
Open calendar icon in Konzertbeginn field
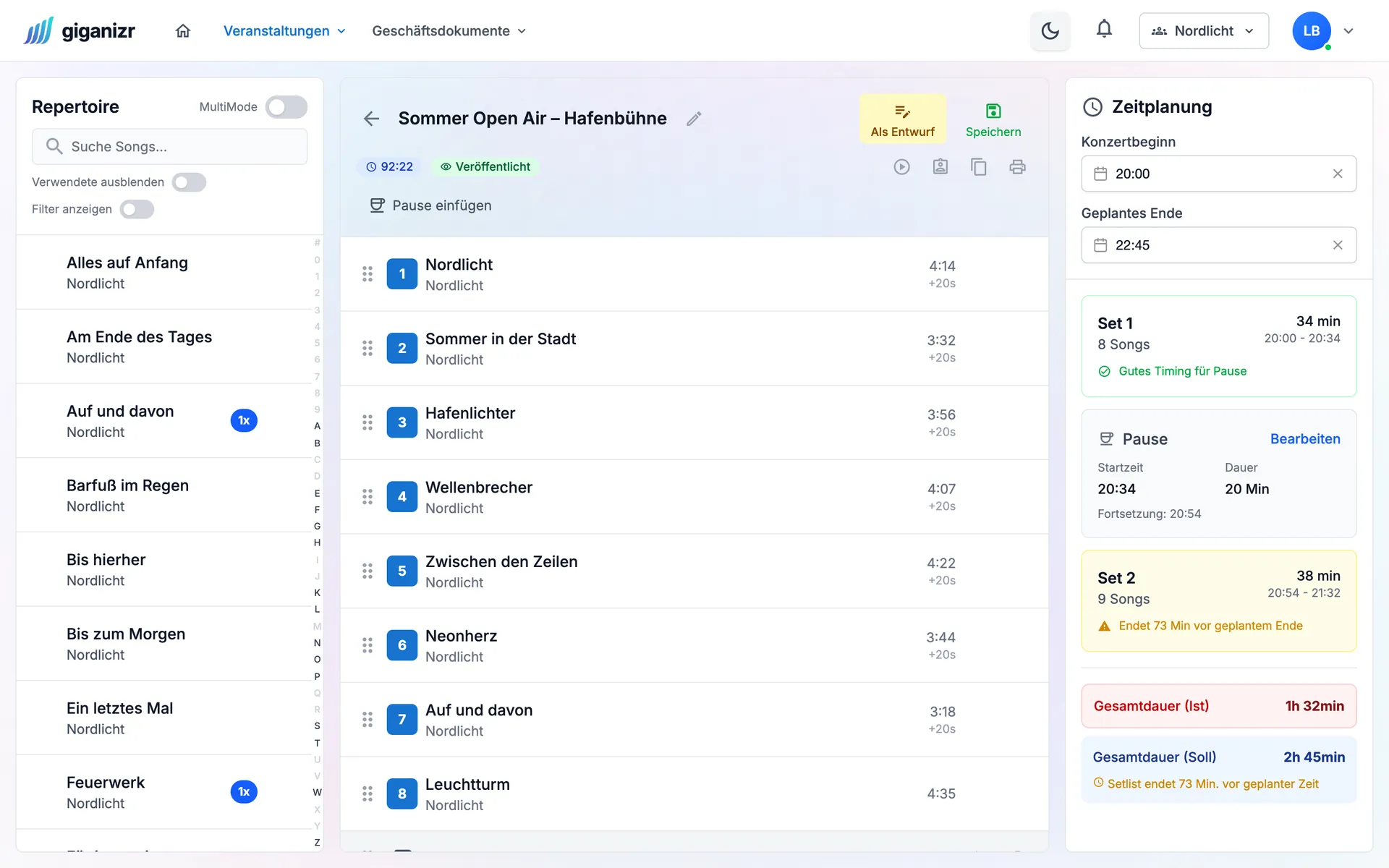pyautogui.click(x=1100, y=174)
